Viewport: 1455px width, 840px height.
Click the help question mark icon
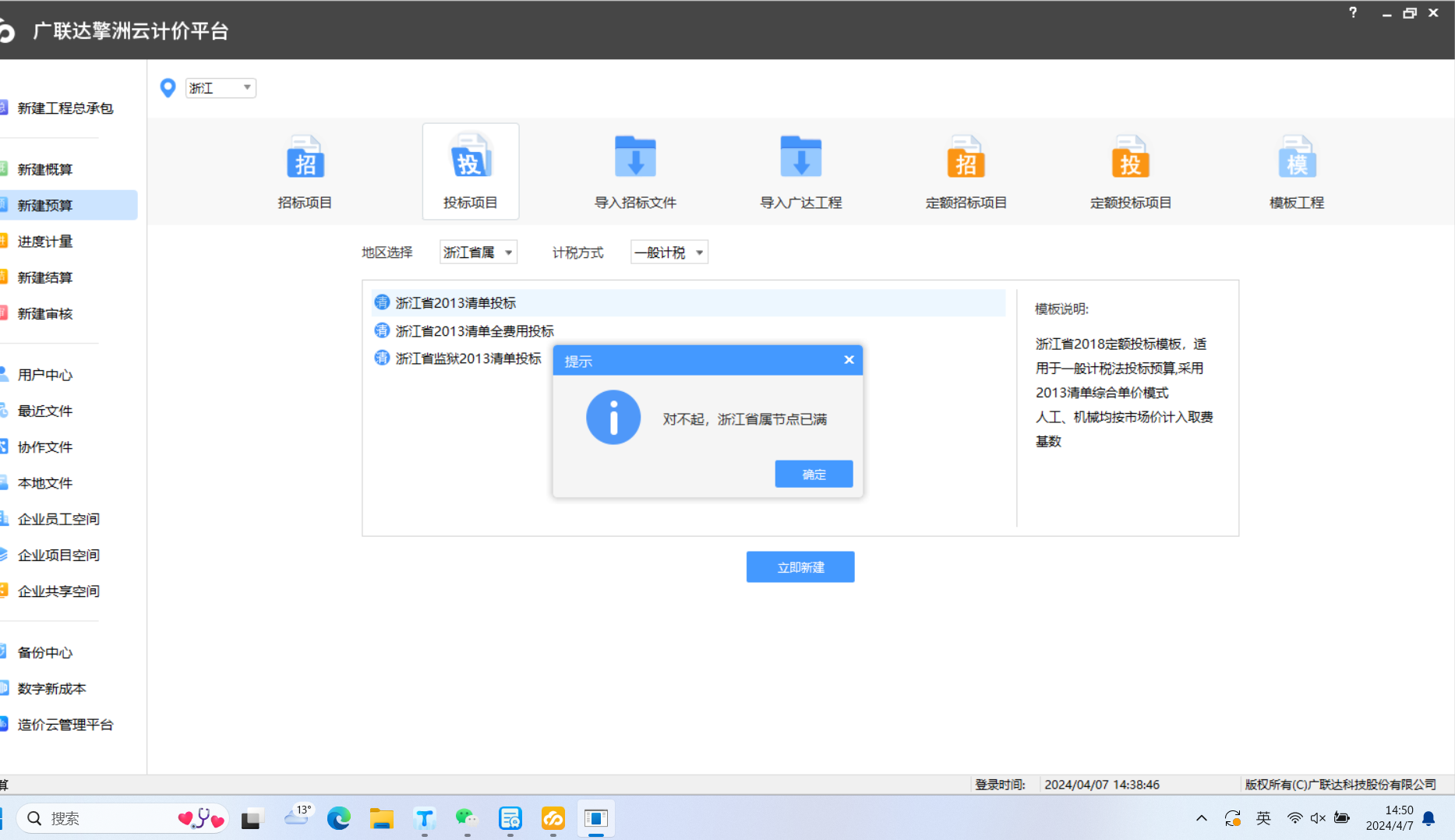click(x=1353, y=12)
